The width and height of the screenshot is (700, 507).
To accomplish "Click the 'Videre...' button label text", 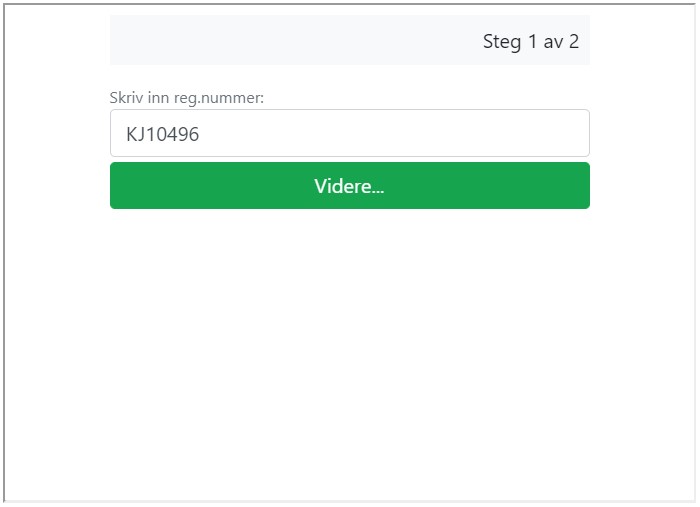I will [x=349, y=186].
